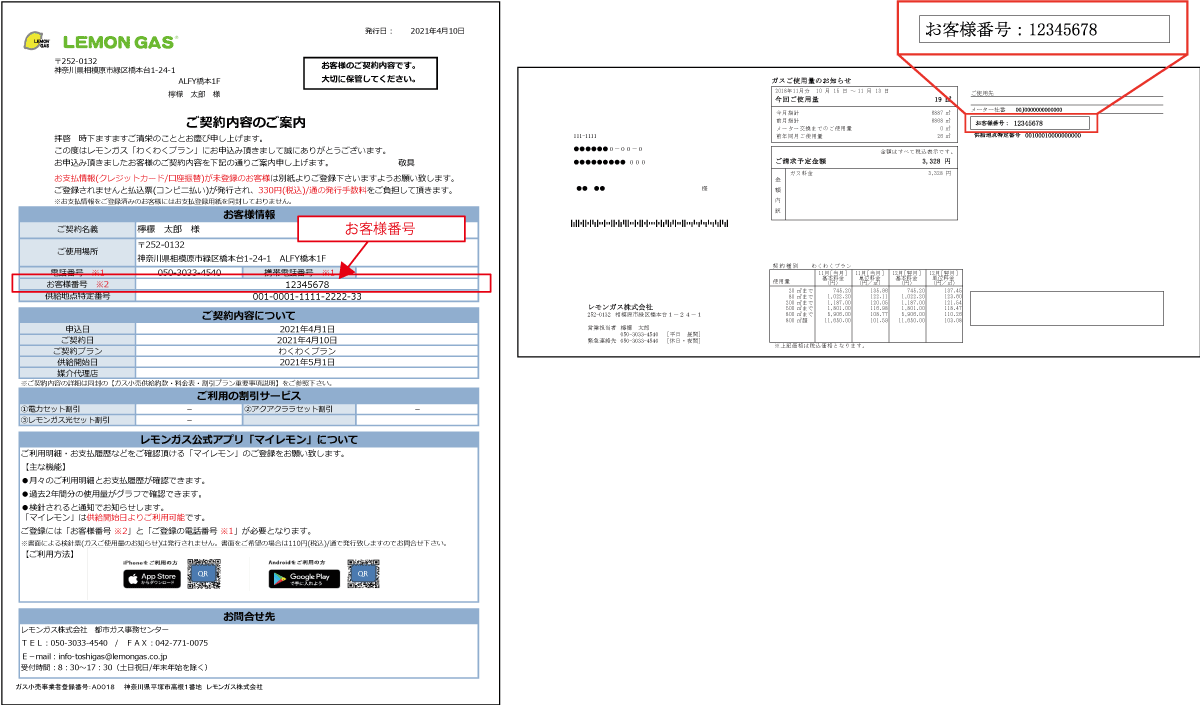Image resolution: width=1200 pixels, height=705 pixels.
Task: Click the ご使用場所 row label
Action: (77, 251)
